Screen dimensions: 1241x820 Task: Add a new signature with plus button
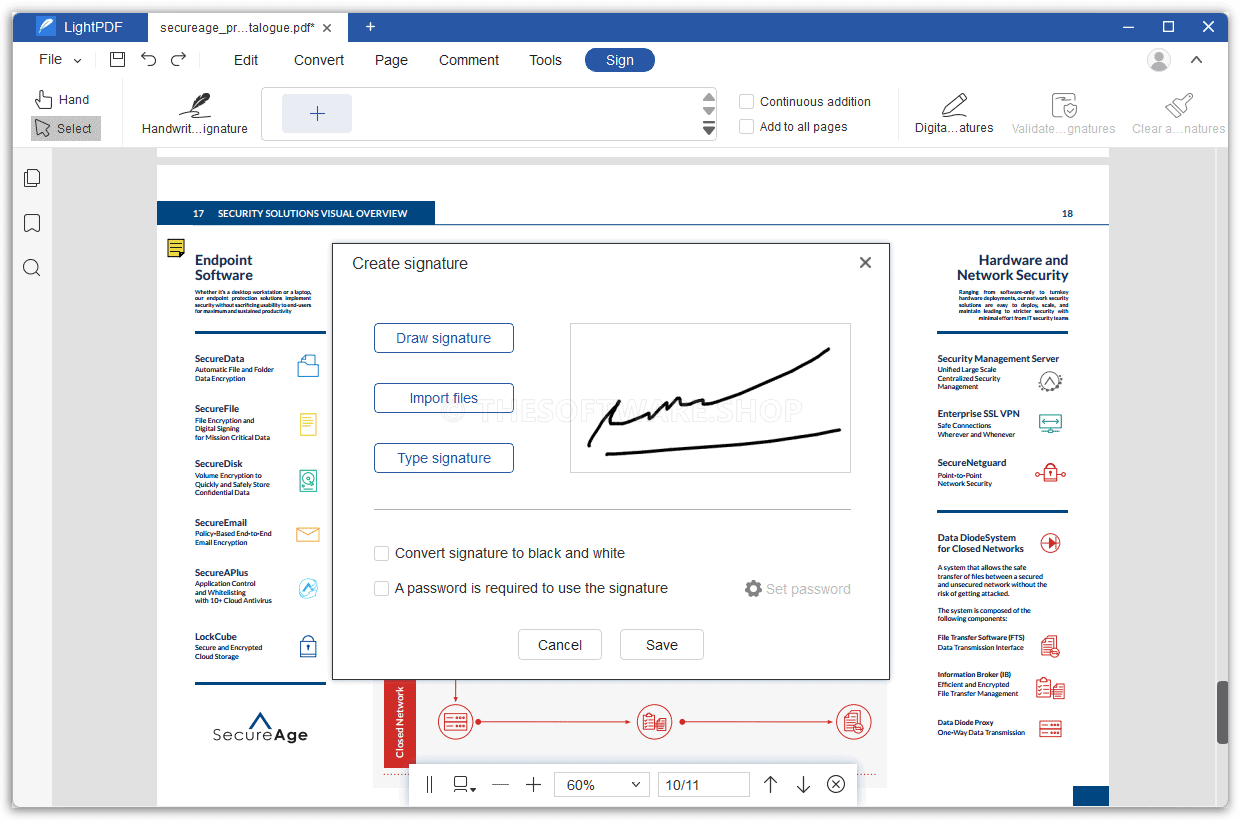tap(317, 113)
